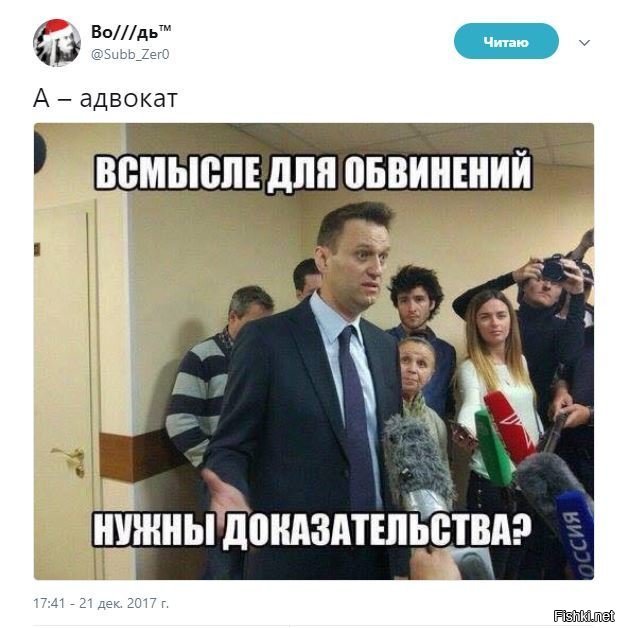Click the ВСМЫСЛЕ ДЛЯ ОБВИНЕНИЙ caption
The image size is (620, 628).
point(313,172)
